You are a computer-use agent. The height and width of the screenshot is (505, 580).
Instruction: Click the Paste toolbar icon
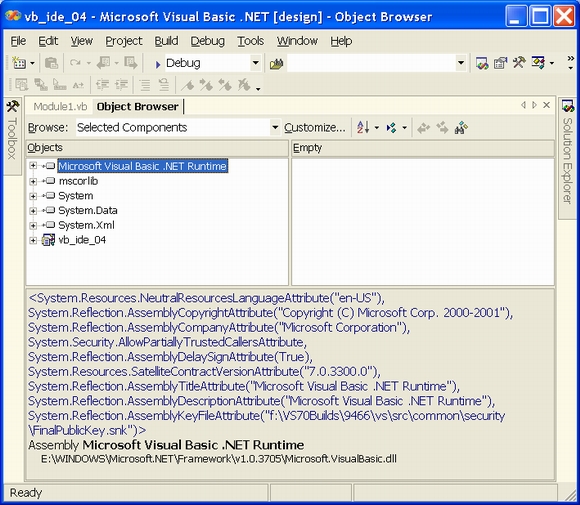51,63
